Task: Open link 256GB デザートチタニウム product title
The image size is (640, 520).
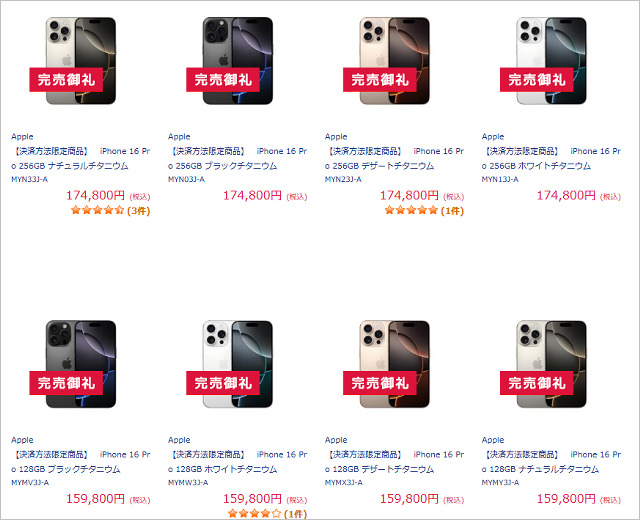Action: (394, 158)
